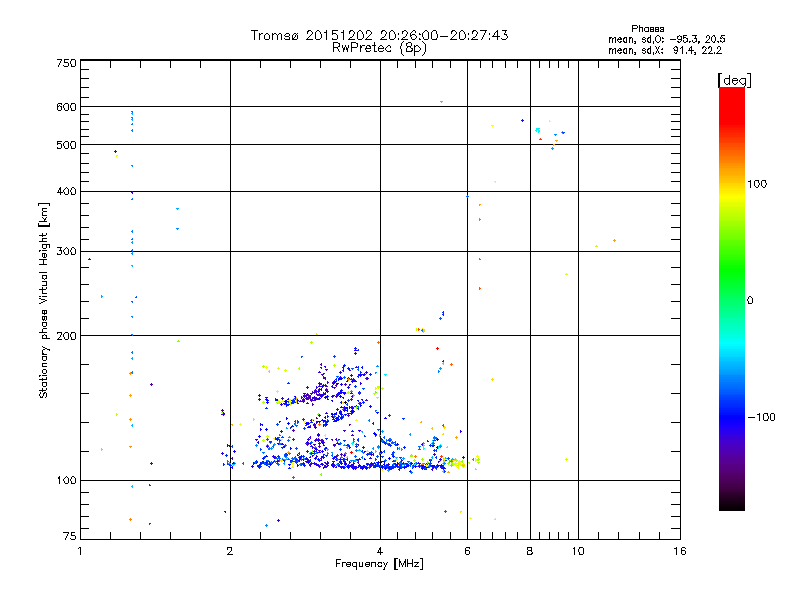Click the '-100' colorbar tick label

coord(761,417)
